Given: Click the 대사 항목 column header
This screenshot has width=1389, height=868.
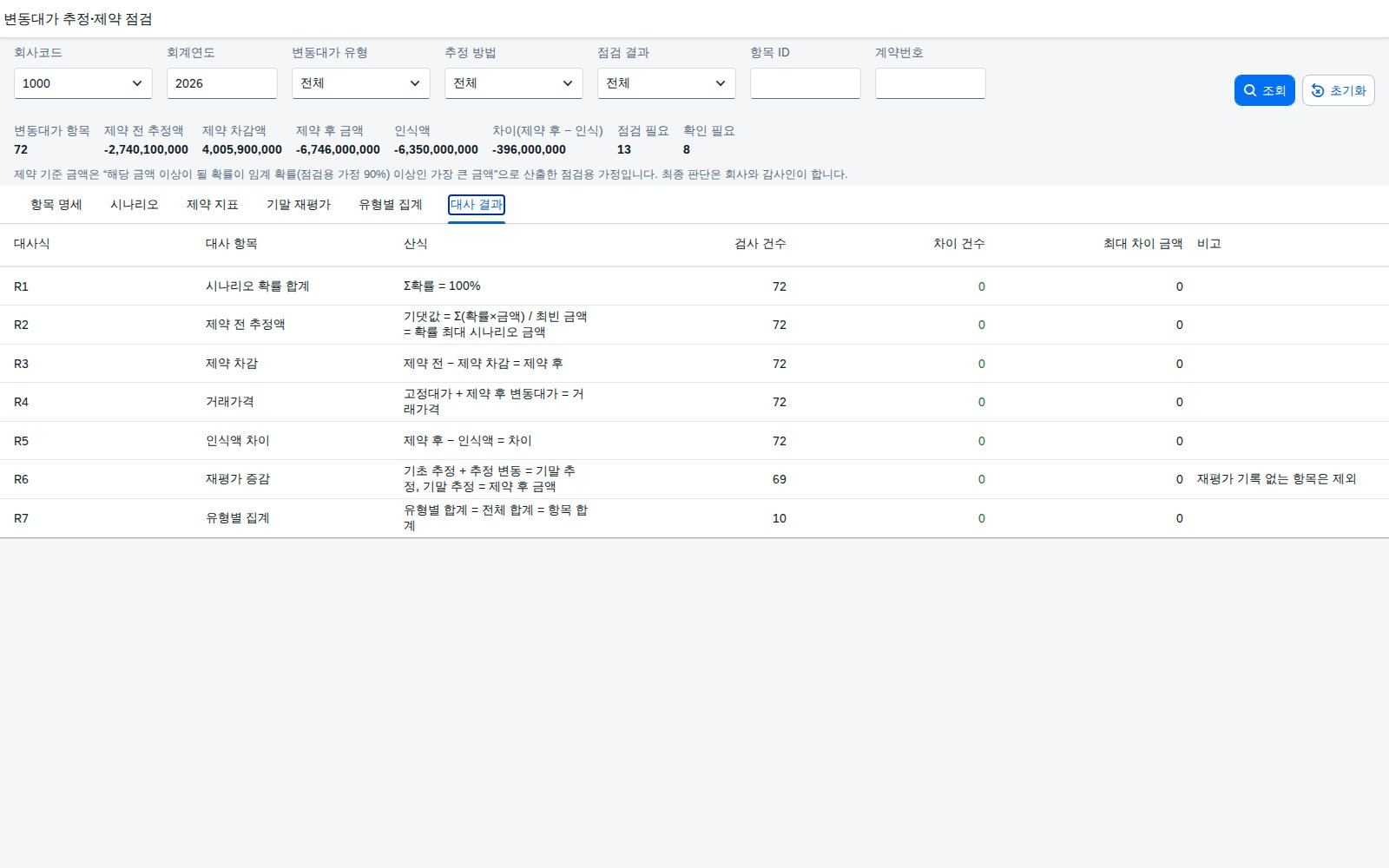Looking at the screenshot, I should (x=232, y=244).
